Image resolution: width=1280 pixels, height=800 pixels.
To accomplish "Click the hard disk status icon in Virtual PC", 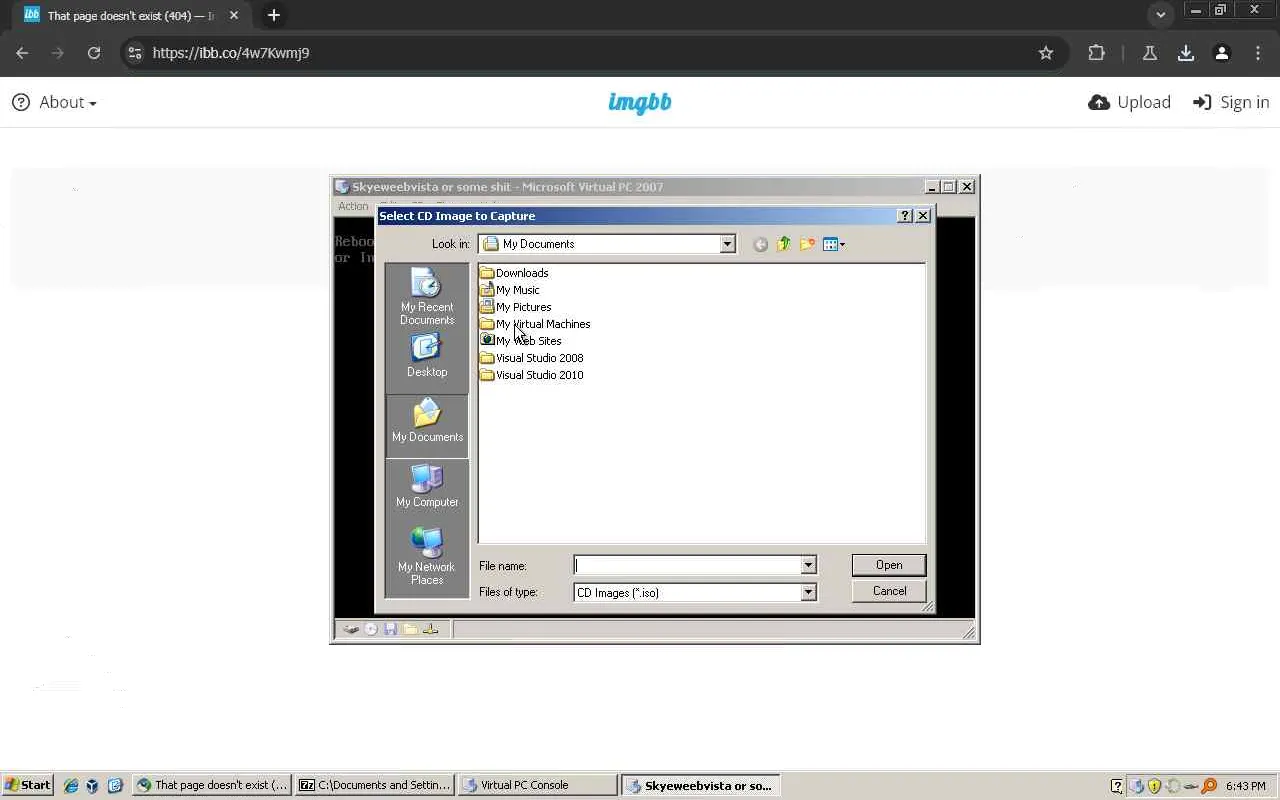I will click(x=351, y=629).
